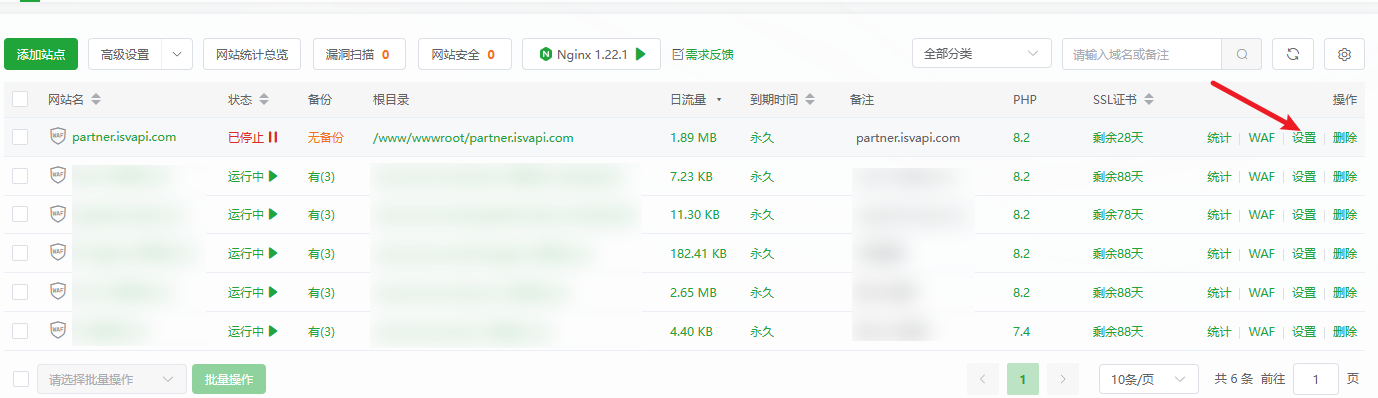Click the Nginx 1.22.1 service button
Viewport: 1378px width, 398px height.
(591, 54)
